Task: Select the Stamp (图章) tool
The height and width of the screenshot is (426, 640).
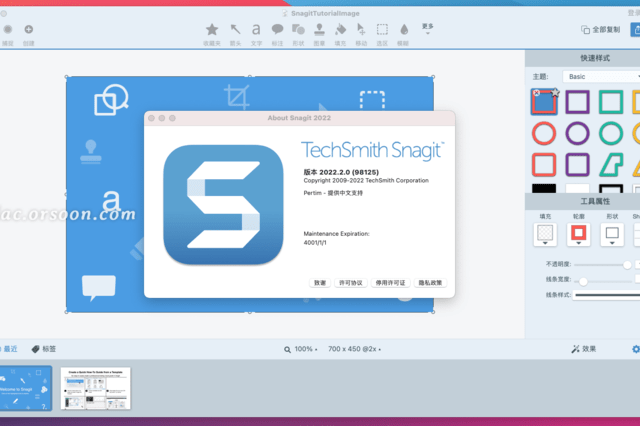Action: click(320, 29)
